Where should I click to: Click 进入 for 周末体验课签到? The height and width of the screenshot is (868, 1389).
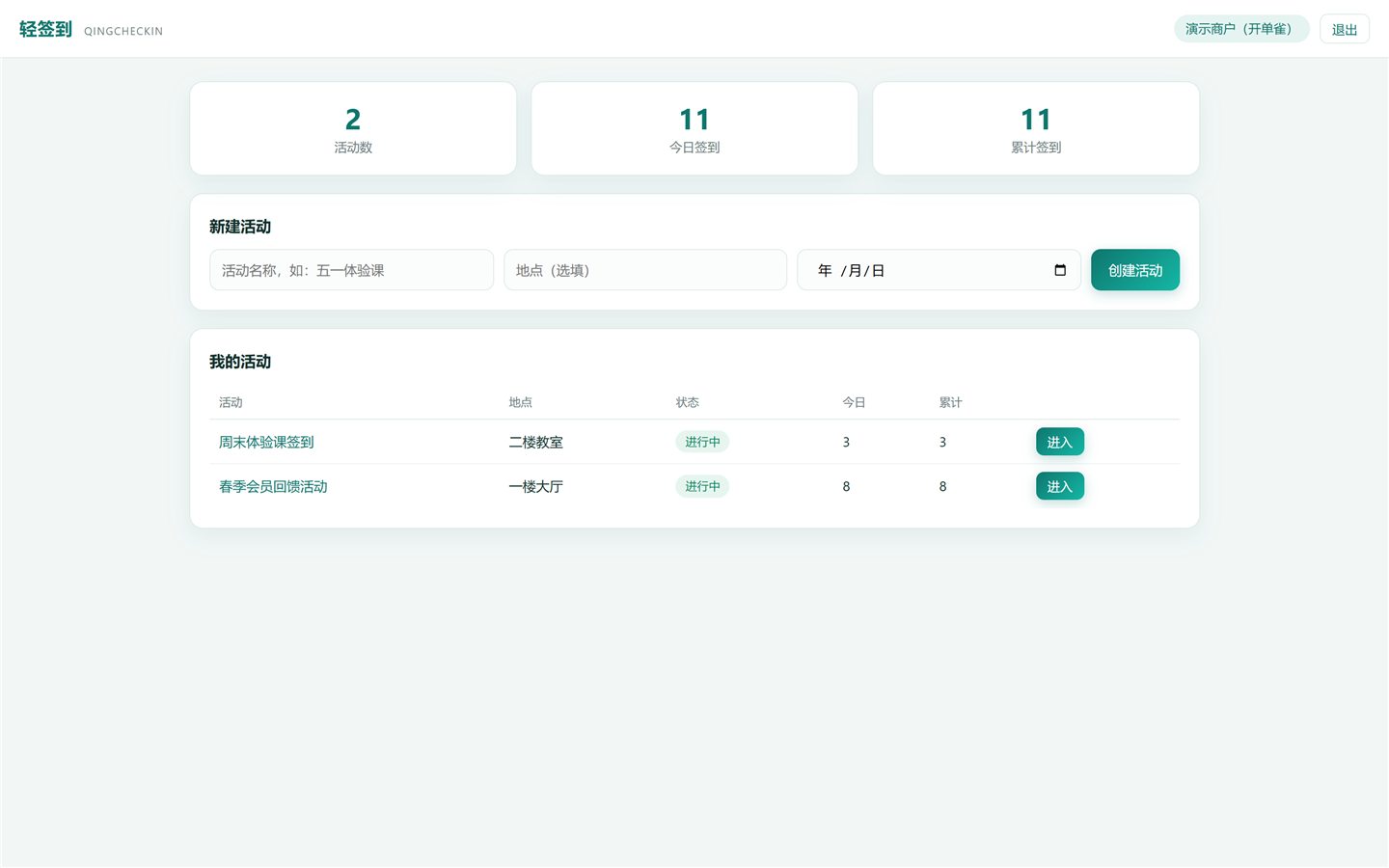[1060, 442]
